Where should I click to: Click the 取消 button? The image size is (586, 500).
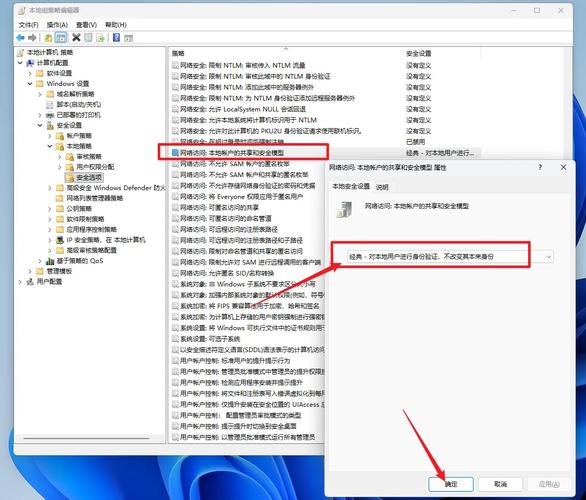coord(500,484)
